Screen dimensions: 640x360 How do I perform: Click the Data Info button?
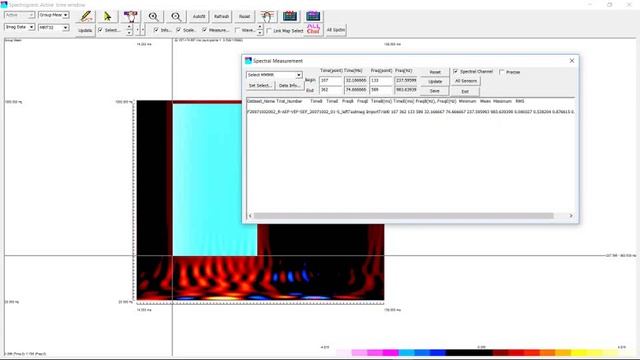289,86
